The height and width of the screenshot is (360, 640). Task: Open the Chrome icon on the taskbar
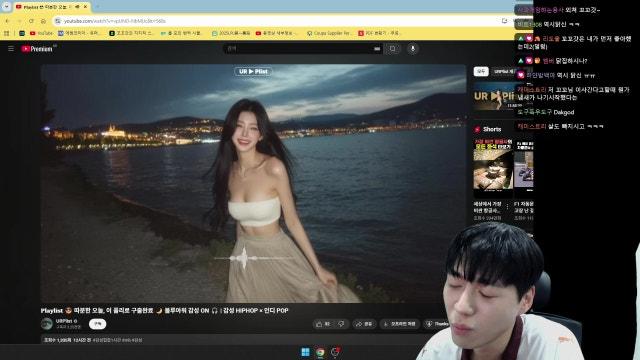tap(320, 352)
